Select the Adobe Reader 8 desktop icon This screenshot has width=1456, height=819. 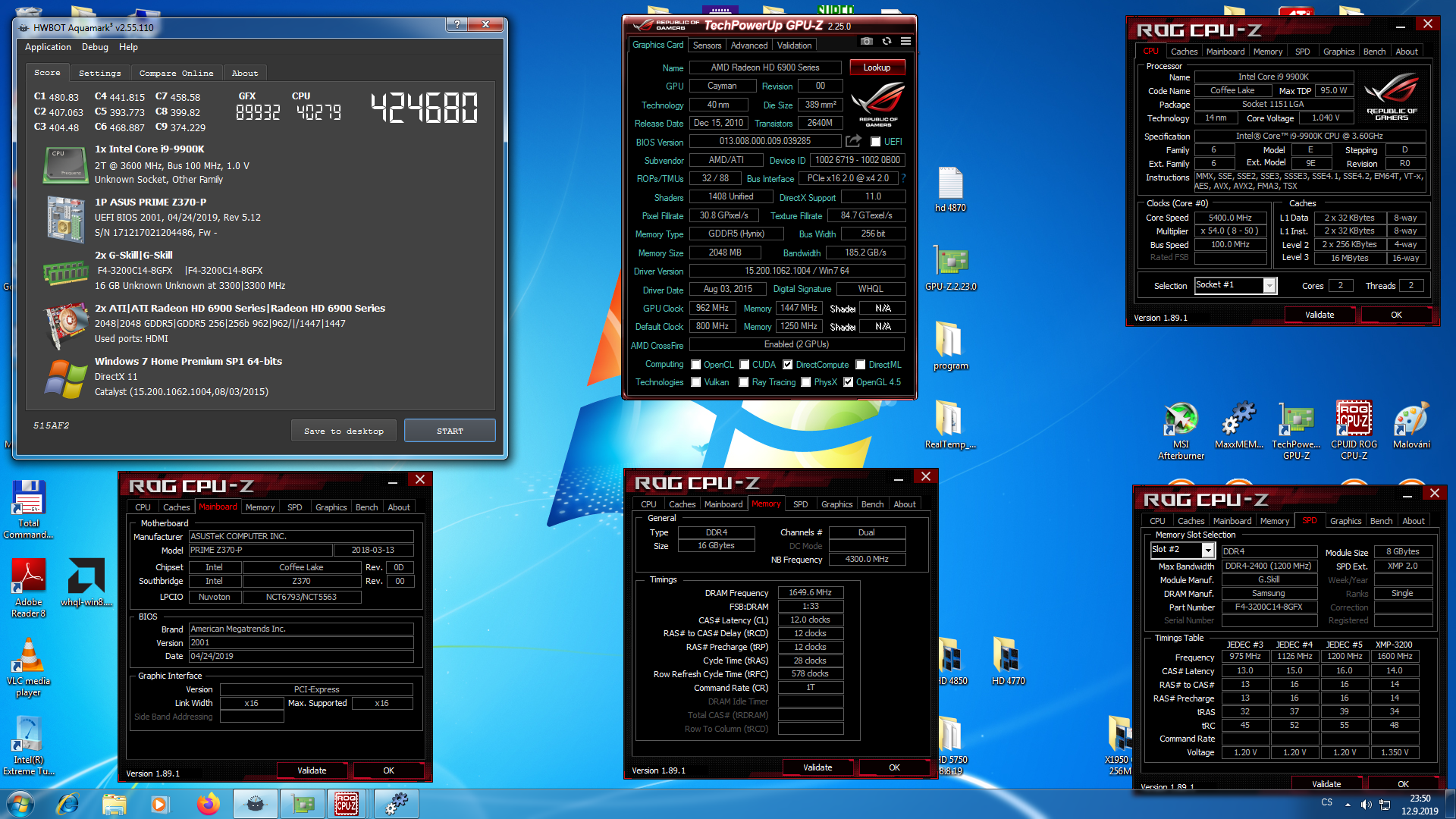[x=28, y=588]
